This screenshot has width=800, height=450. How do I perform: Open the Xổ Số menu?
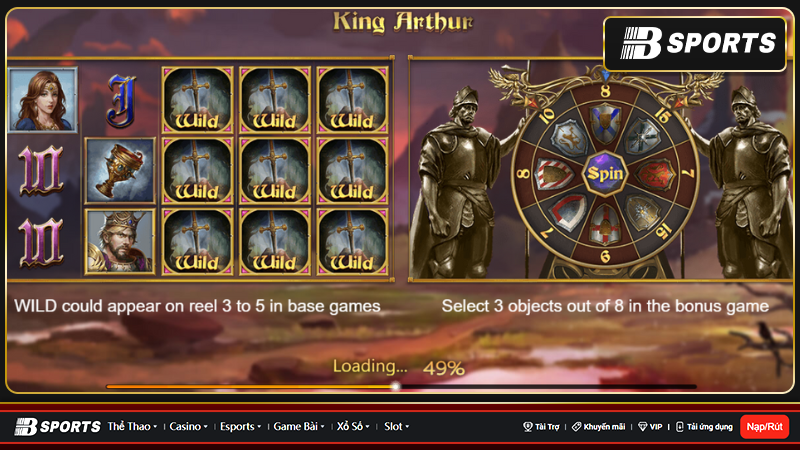(x=353, y=427)
